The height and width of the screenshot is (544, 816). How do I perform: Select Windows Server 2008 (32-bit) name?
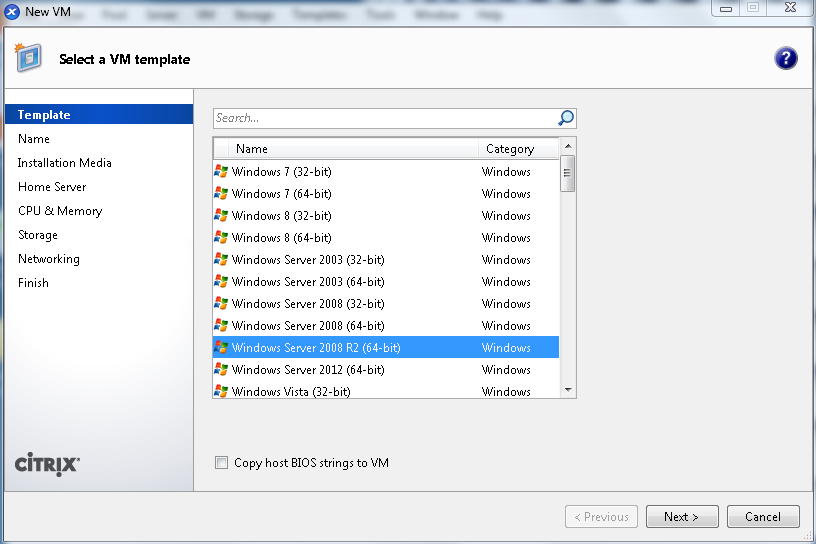pos(308,303)
